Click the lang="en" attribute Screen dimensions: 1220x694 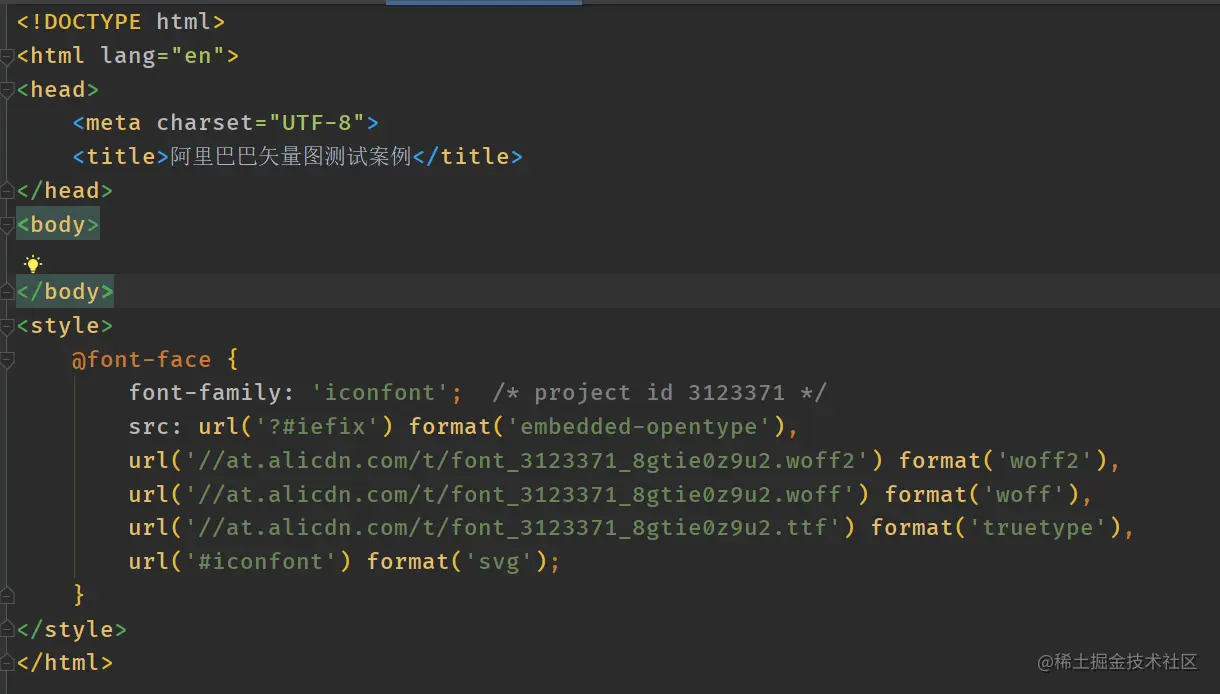[163, 55]
